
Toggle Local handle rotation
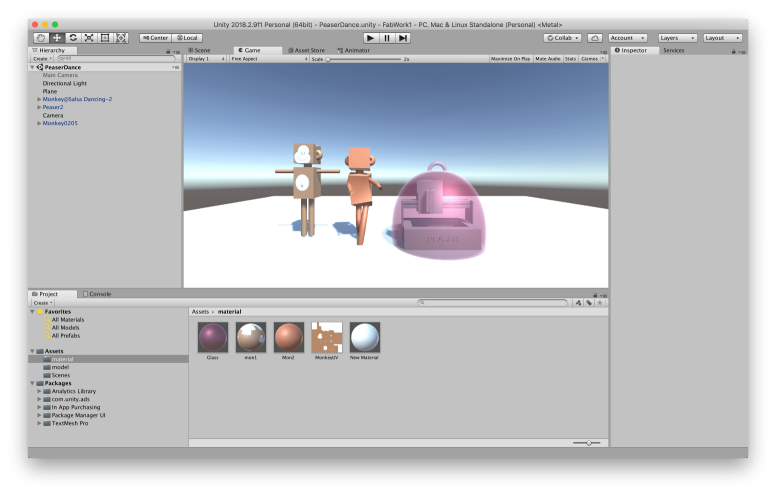click(187, 38)
